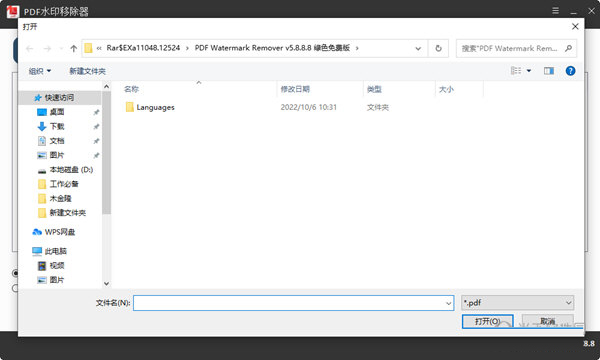Viewport: 600px width, 360px height.
Task: Sort by 大小 column header
Action: click(446, 89)
